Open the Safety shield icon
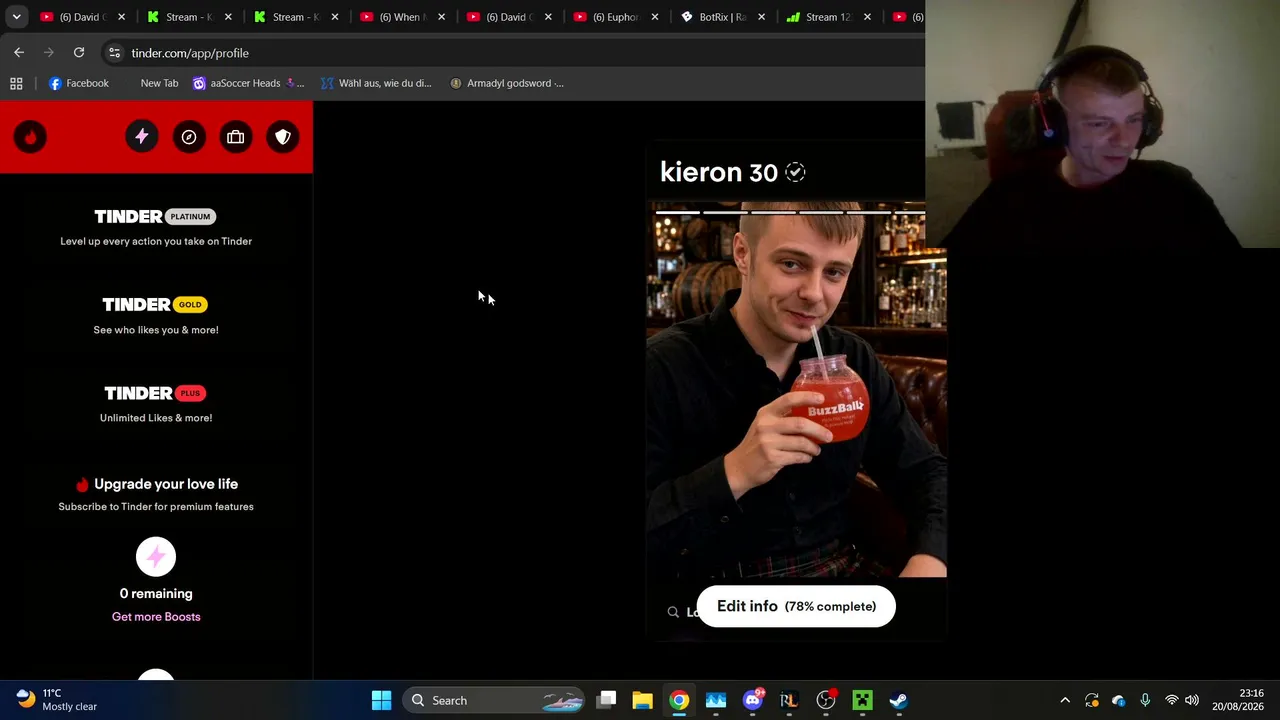The height and width of the screenshot is (720, 1280). click(283, 137)
